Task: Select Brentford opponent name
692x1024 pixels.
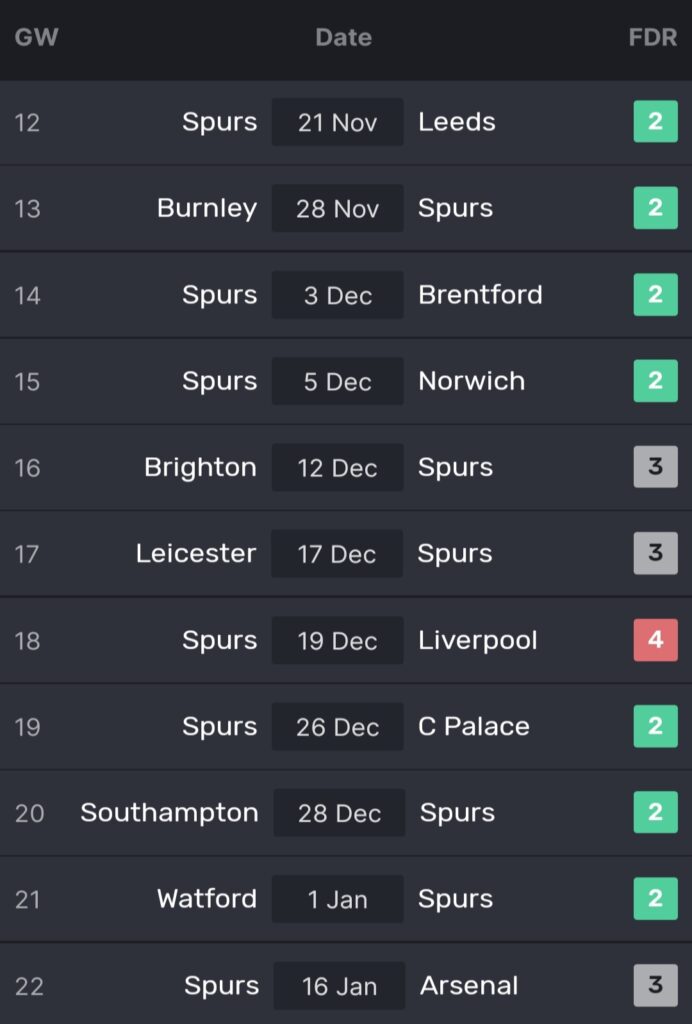Action: coord(480,295)
